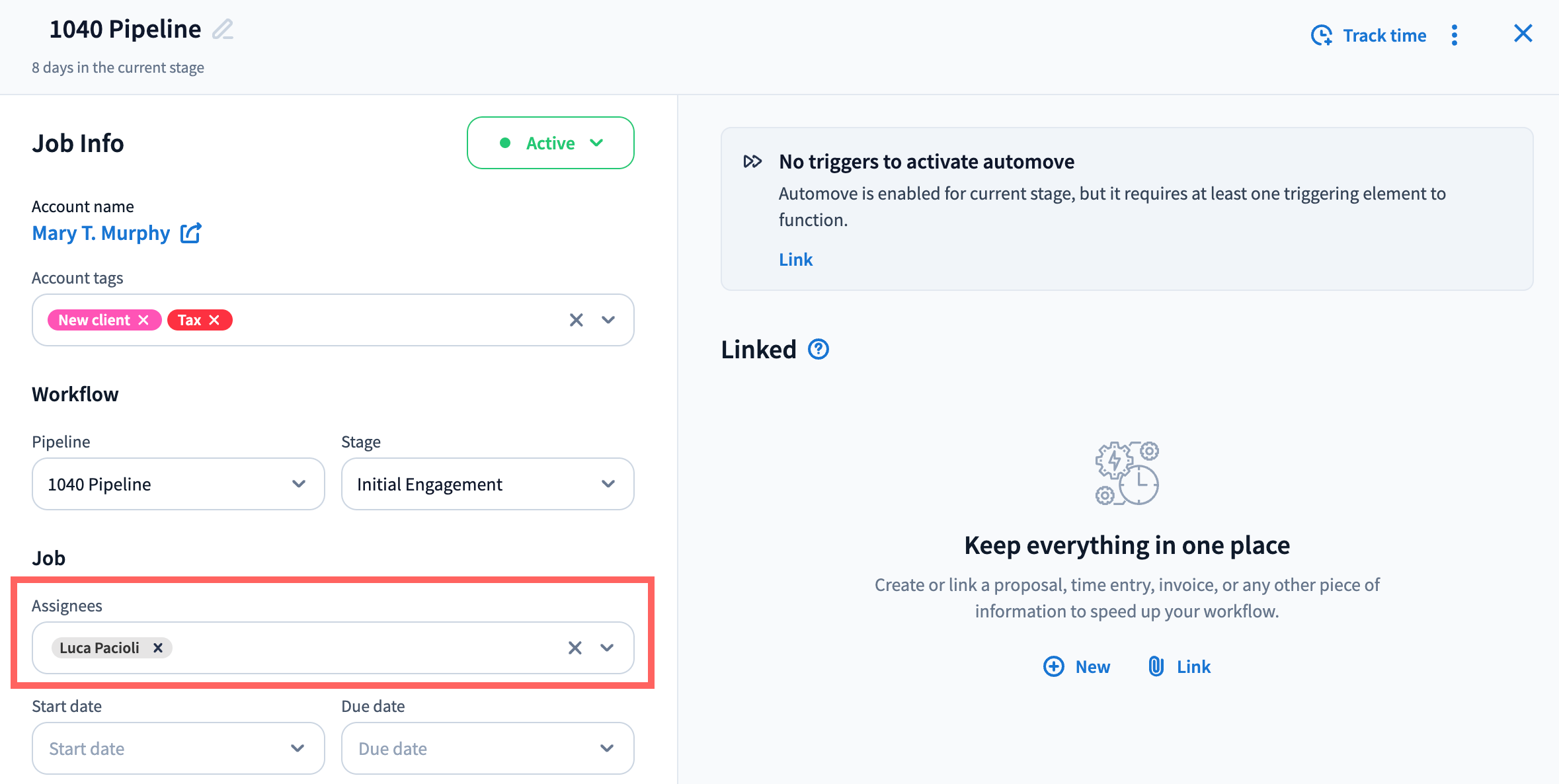Clear all account tags with X

coord(576,320)
